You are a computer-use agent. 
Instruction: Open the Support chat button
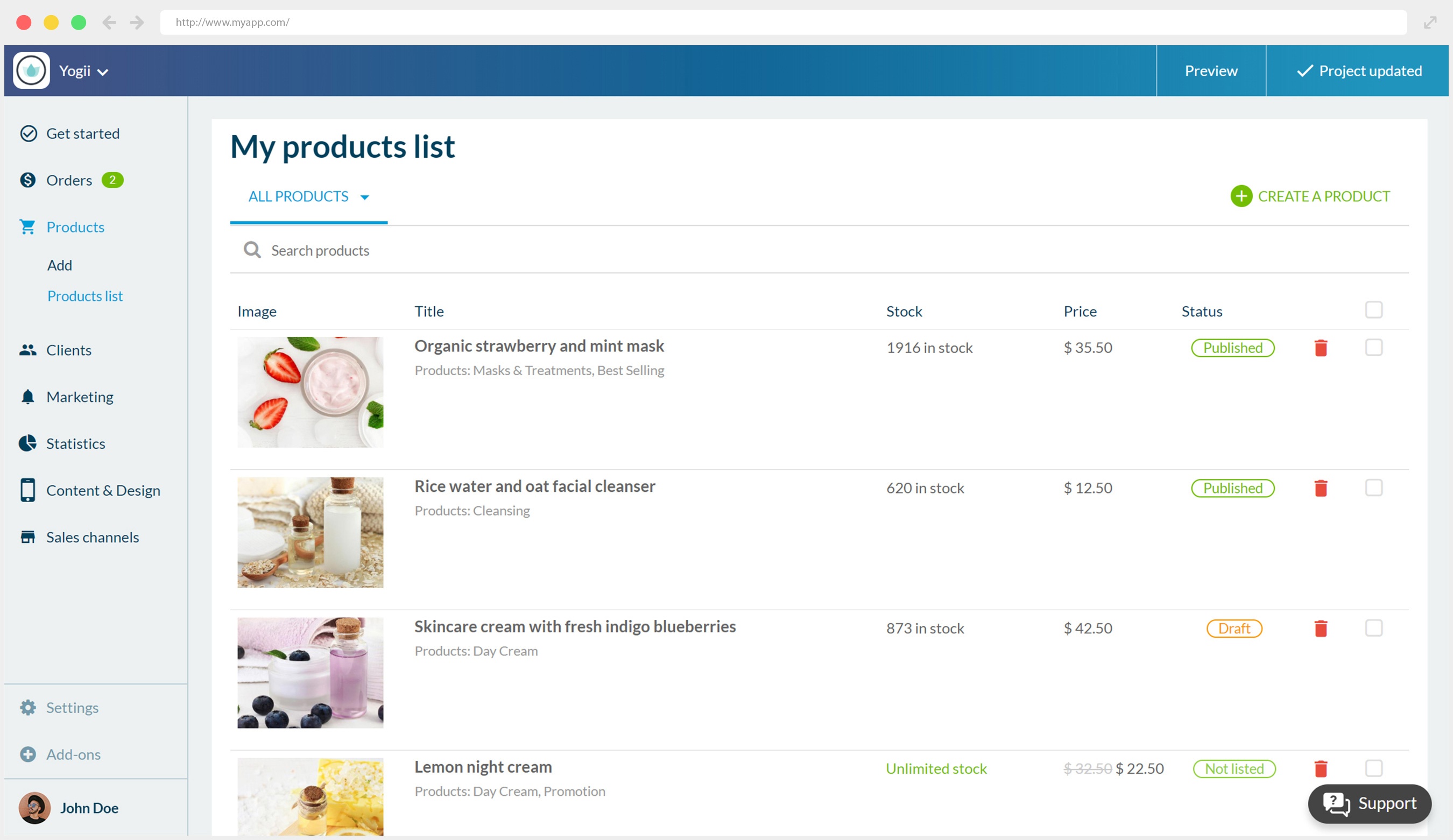1369,804
